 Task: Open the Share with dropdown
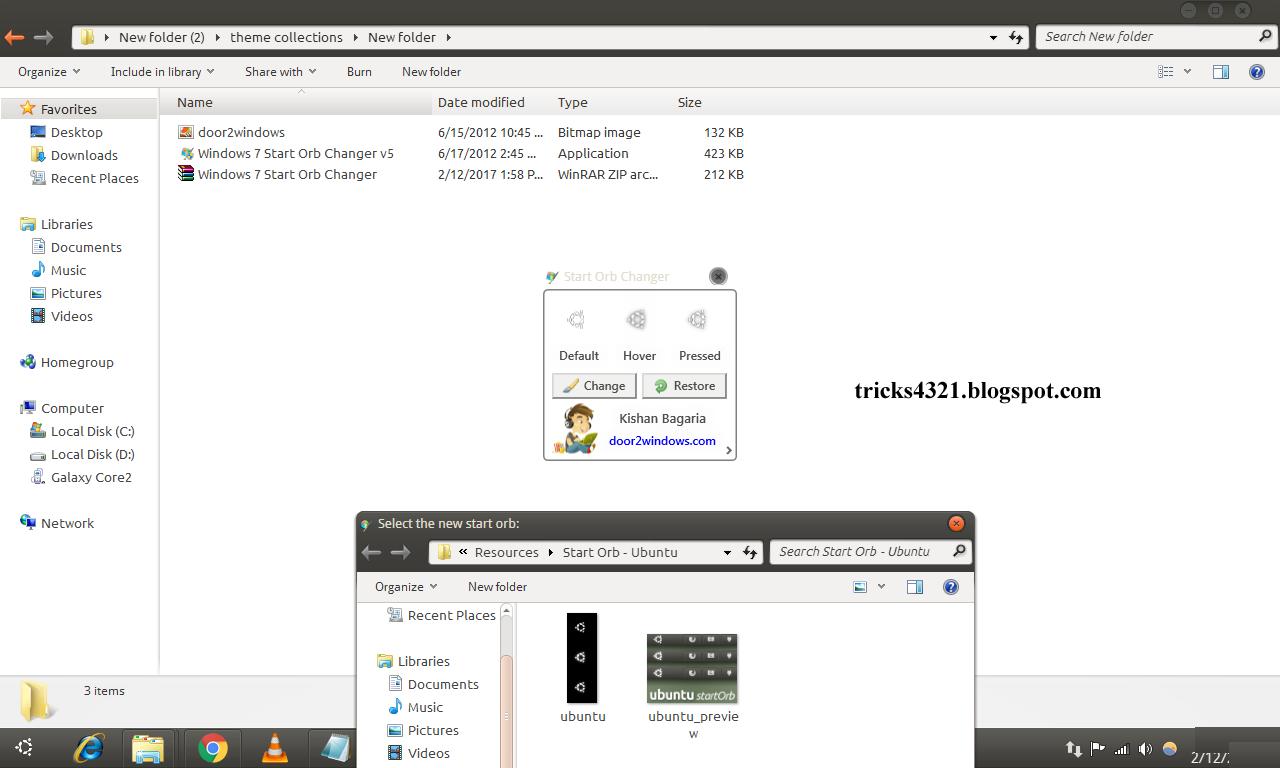click(281, 72)
